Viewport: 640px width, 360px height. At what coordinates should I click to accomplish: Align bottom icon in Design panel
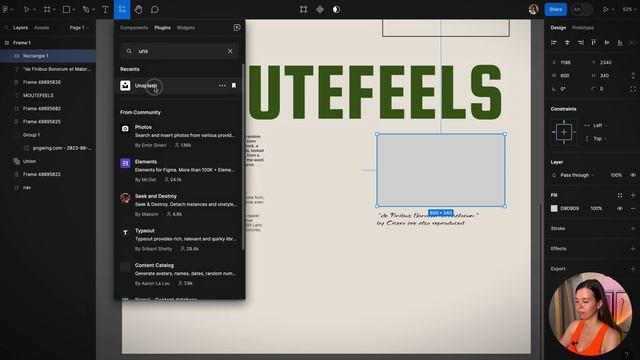coord(620,42)
